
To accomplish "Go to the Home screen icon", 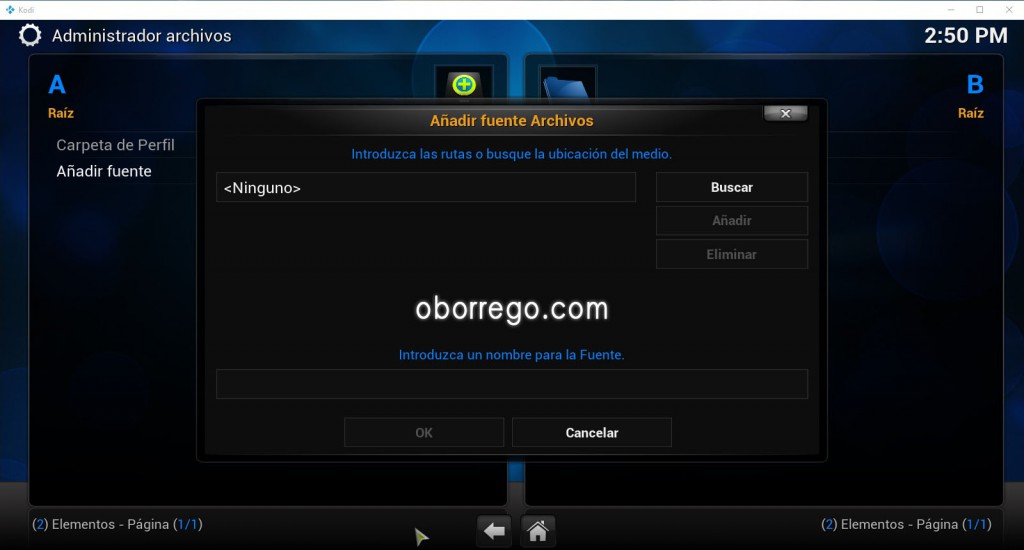I will (537, 531).
